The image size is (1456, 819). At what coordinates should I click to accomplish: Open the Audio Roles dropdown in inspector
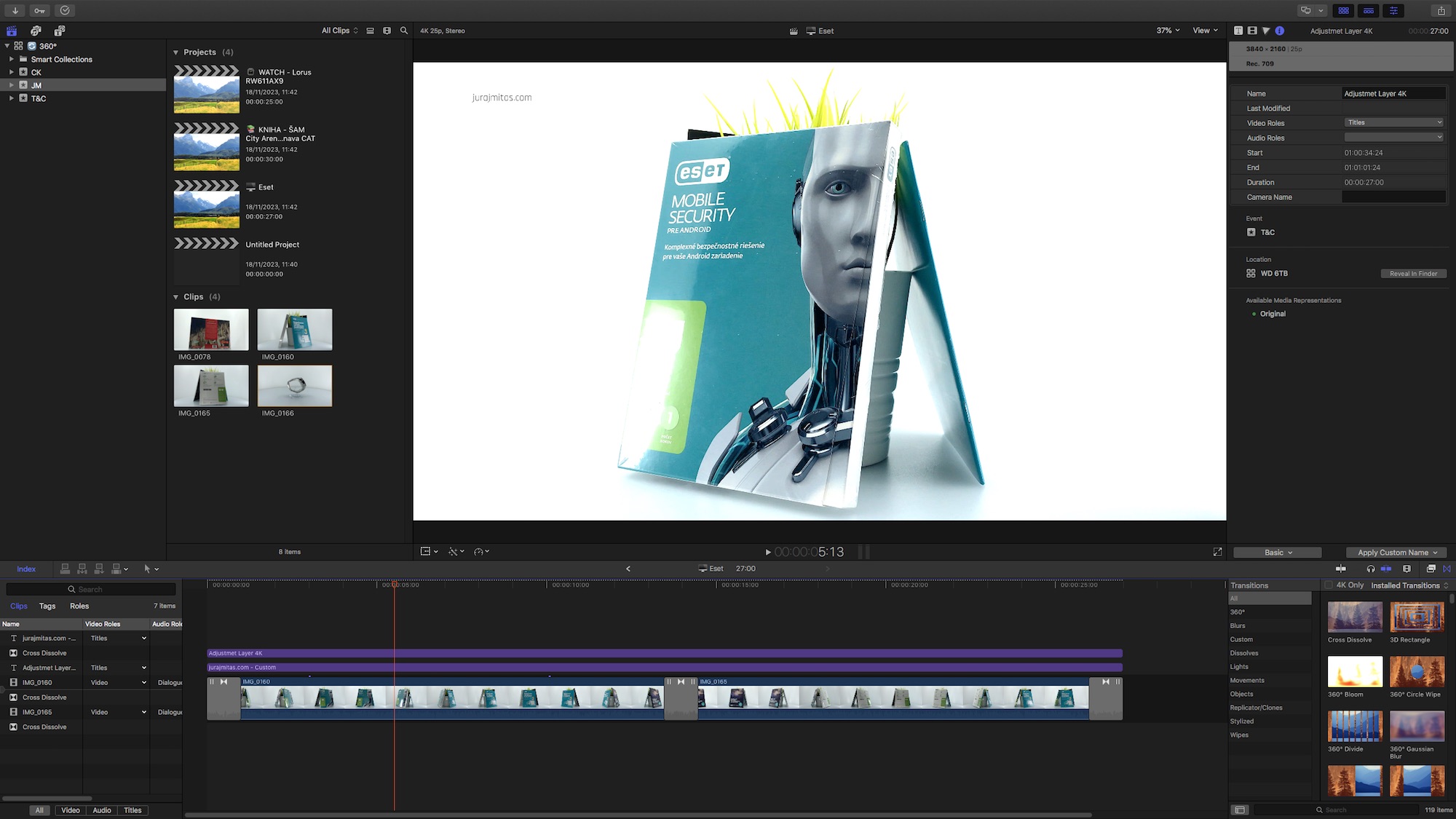[x=1393, y=138]
